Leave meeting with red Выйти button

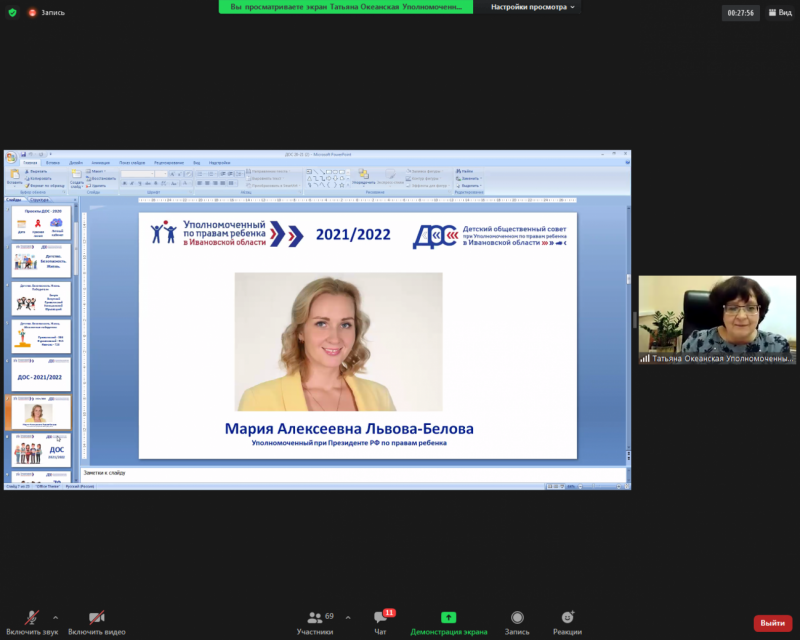[x=772, y=623]
